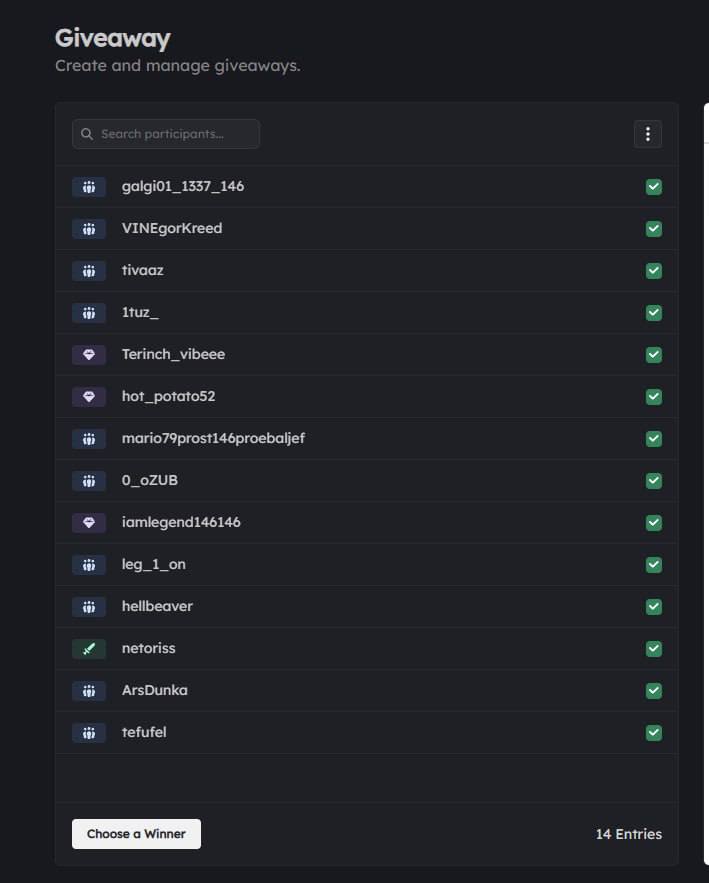Image resolution: width=709 pixels, height=883 pixels.
Task: Click the moderator sword icon beside netoriss
Action: (89, 649)
